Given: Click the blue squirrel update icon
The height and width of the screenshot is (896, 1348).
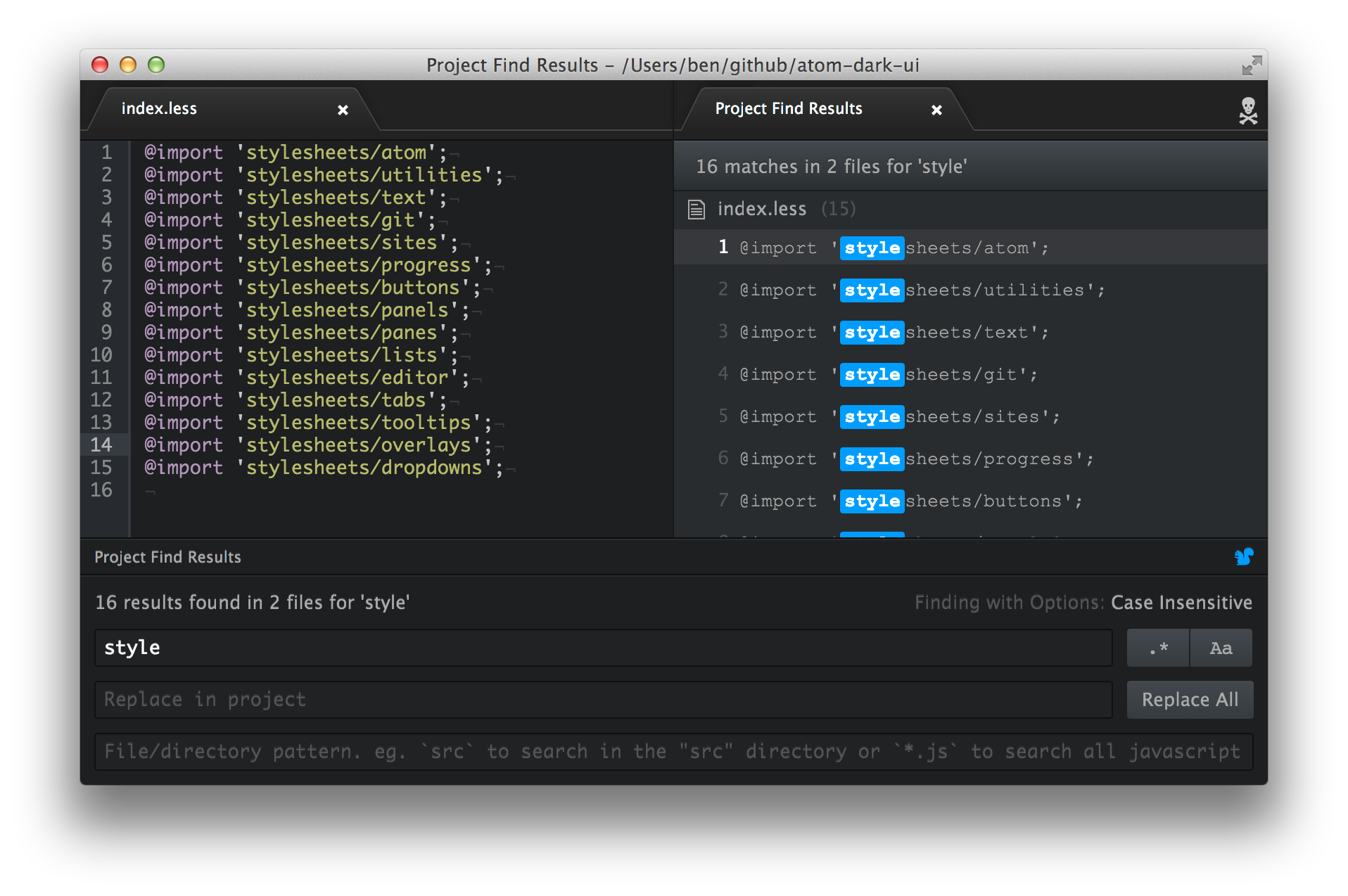Looking at the screenshot, I should coord(1243,557).
